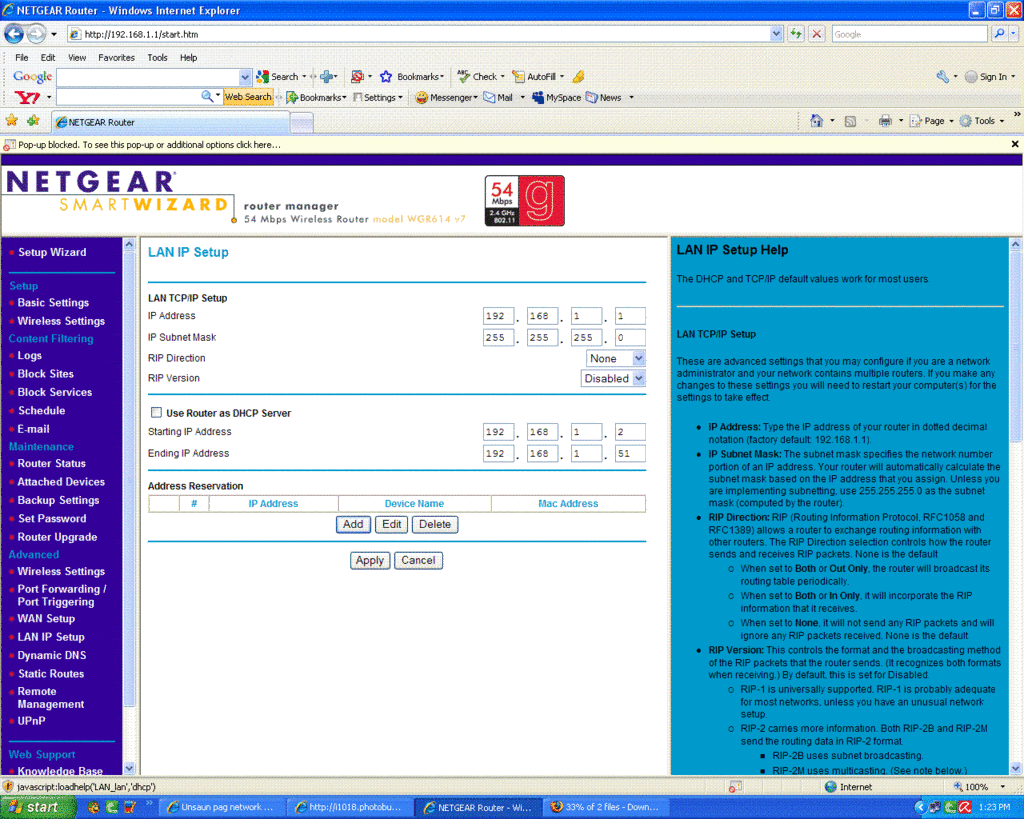Viewport: 1024px width, 819px height.
Task: Open the MySpace button on Yahoo toolbar
Action: tap(556, 97)
